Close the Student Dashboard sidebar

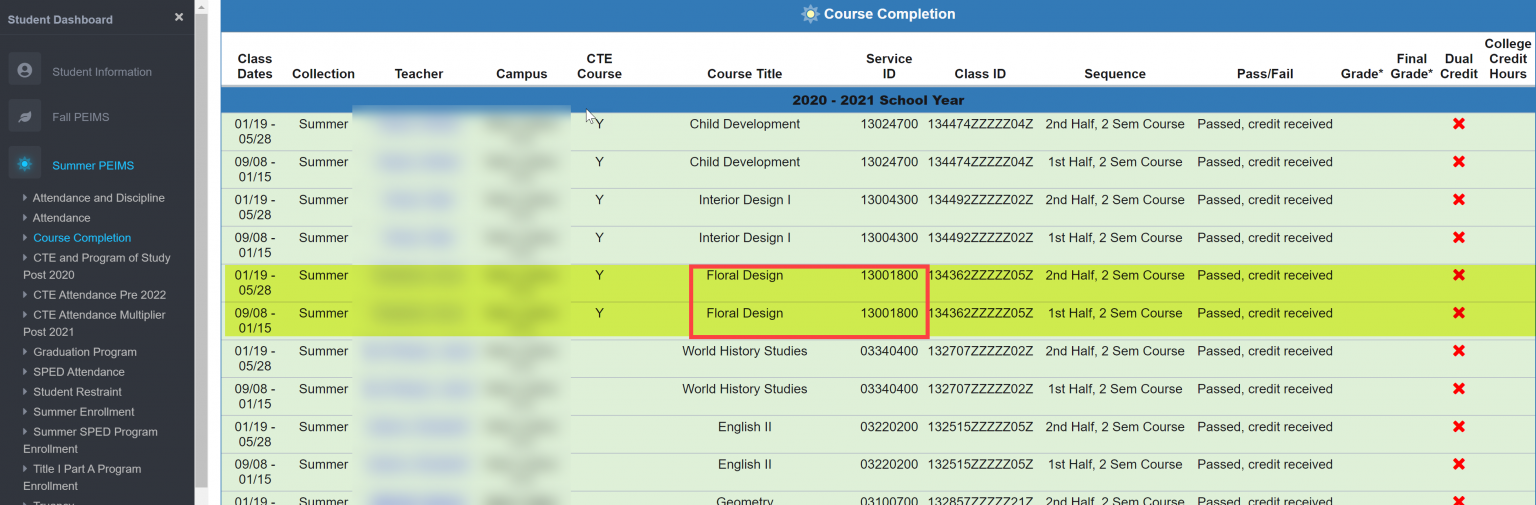pyautogui.click(x=179, y=18)
